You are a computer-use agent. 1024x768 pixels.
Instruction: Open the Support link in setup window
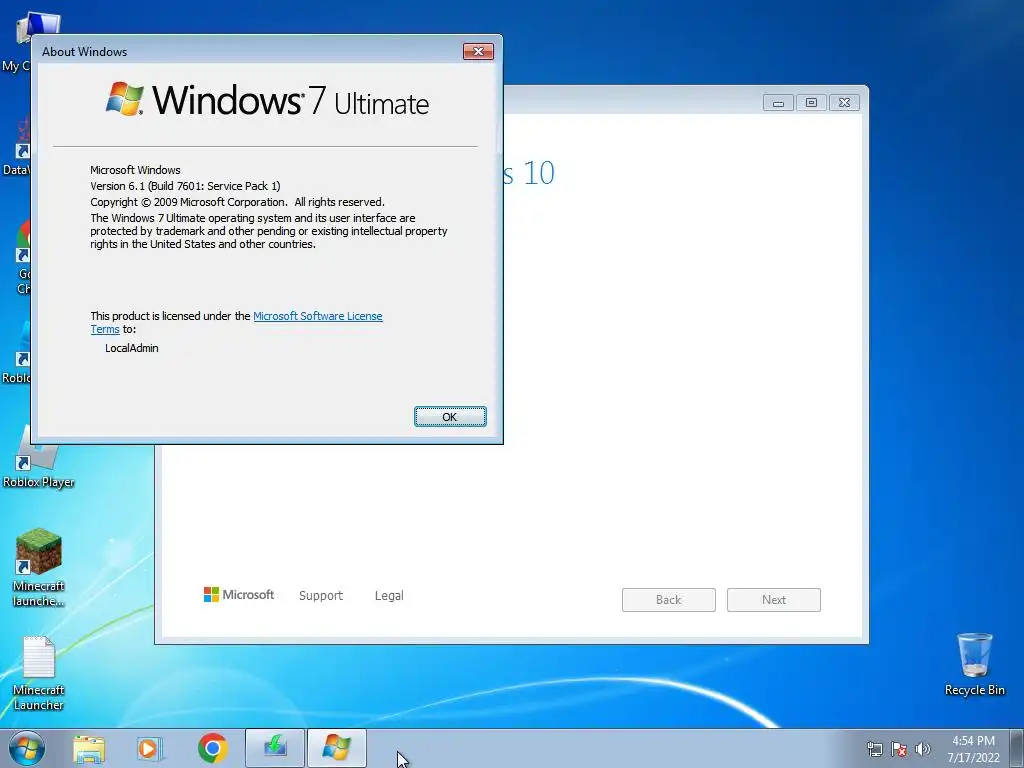(x=321, y=596)
